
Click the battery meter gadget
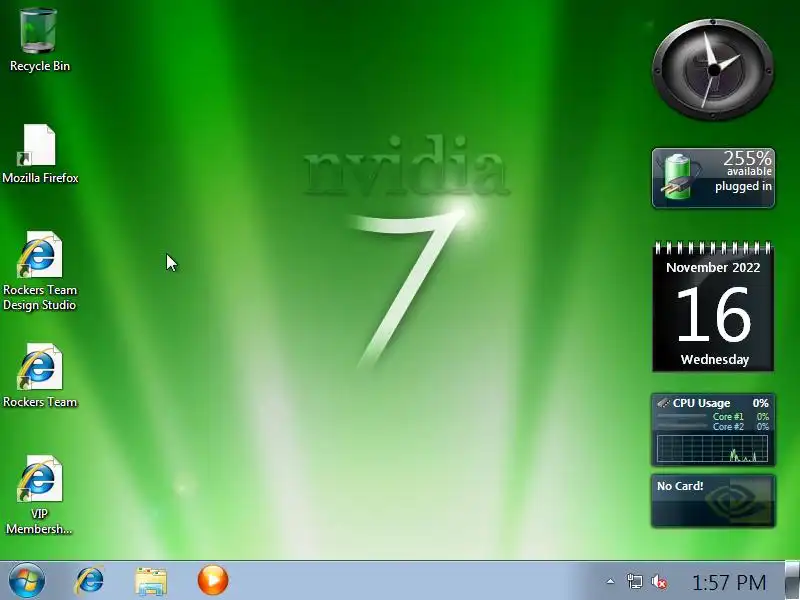713,178
